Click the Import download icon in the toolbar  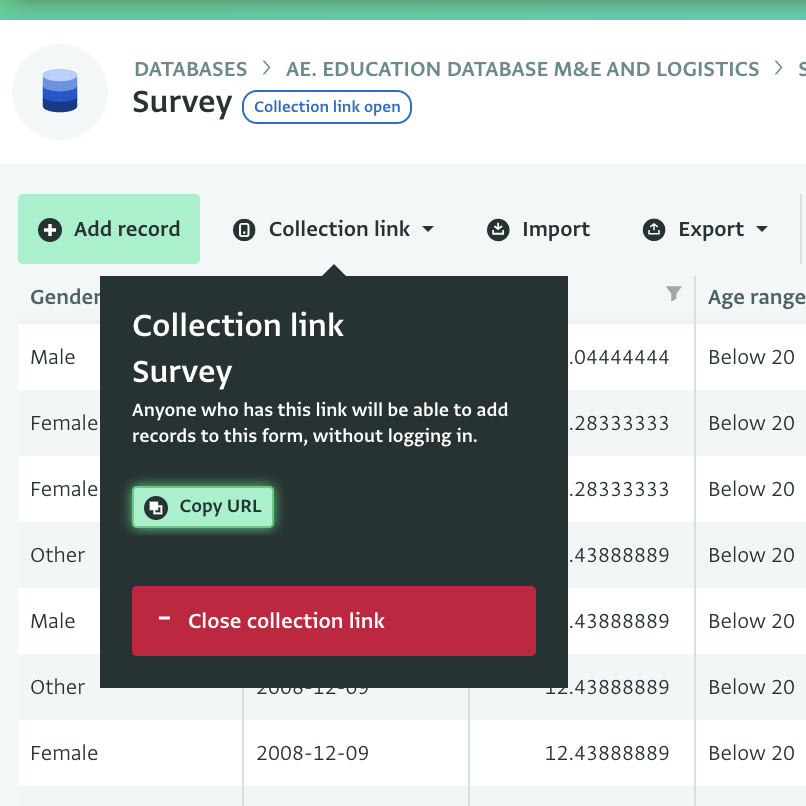499,229
